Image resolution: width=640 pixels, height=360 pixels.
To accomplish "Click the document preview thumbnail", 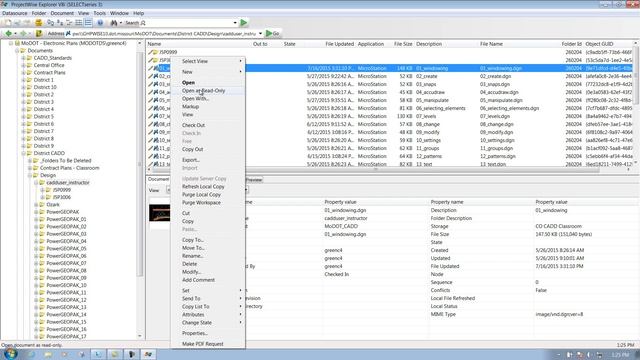I will [160, 213].
